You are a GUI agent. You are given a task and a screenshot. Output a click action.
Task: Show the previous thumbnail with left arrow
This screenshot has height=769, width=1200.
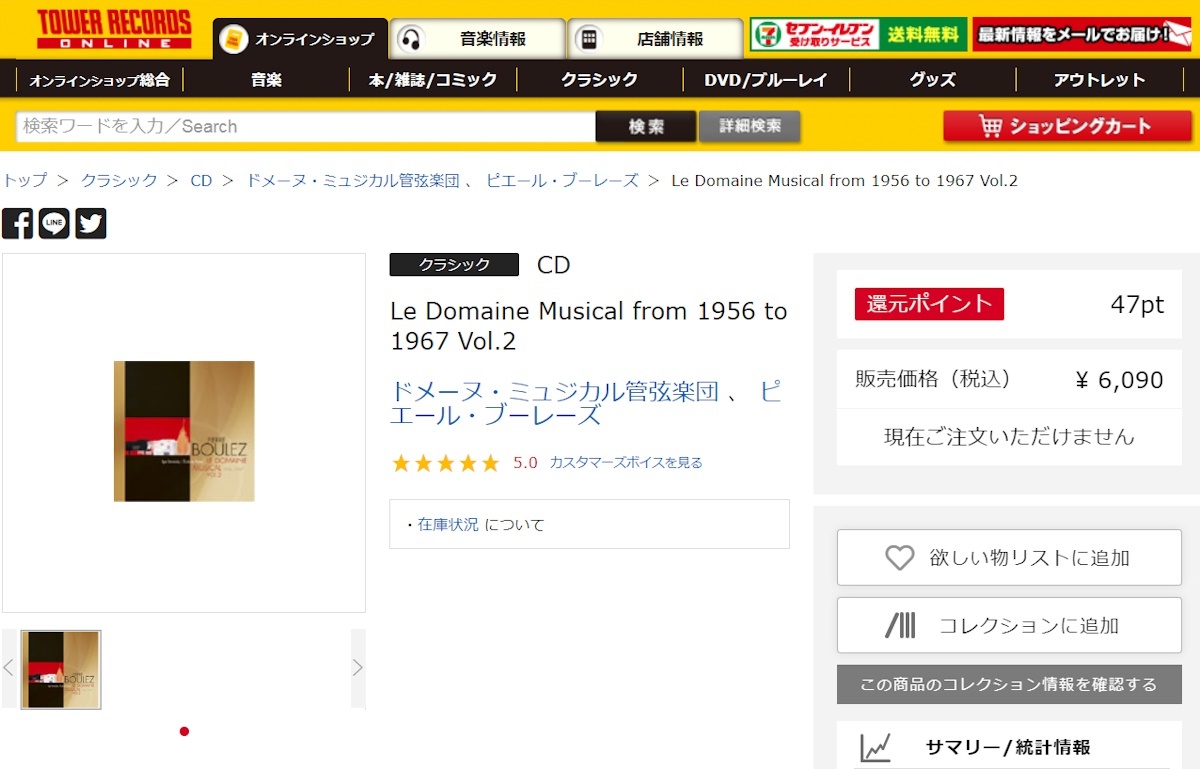point(9,668)
